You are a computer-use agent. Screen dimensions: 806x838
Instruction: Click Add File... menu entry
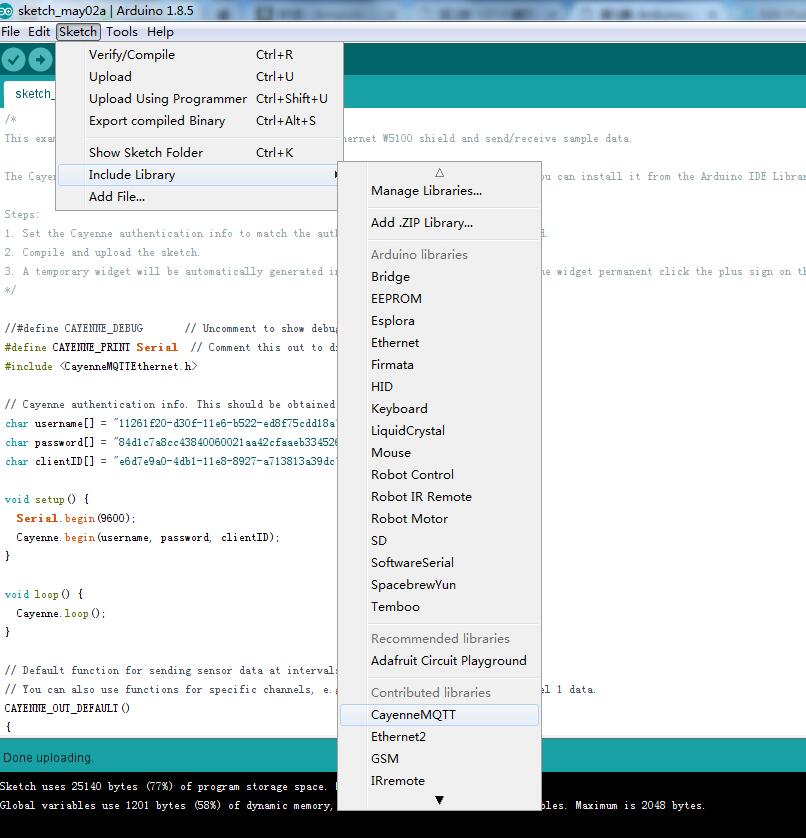[x=198, y=197]
